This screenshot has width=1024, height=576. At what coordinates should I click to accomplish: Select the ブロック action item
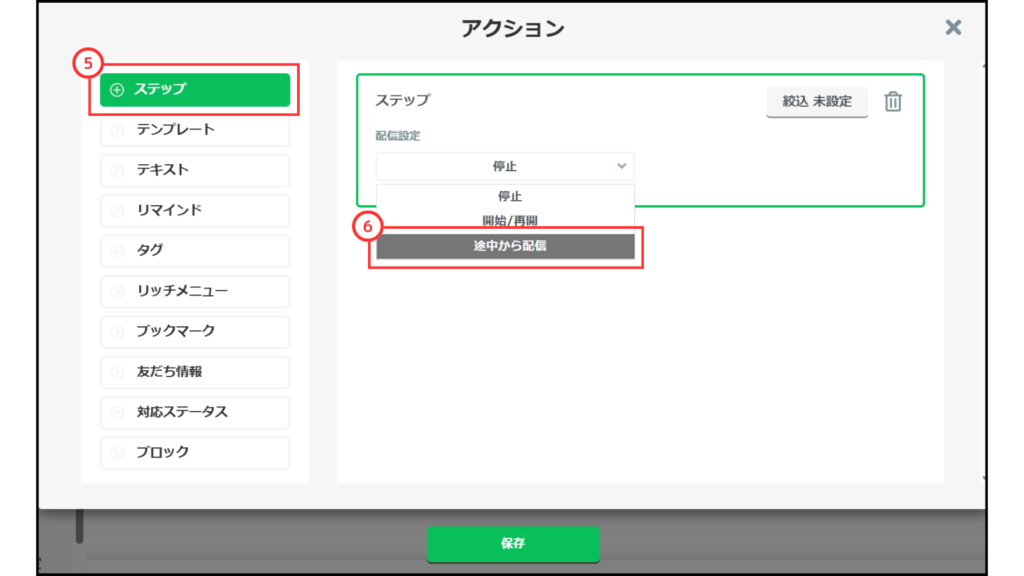click(x=195, y=452)
